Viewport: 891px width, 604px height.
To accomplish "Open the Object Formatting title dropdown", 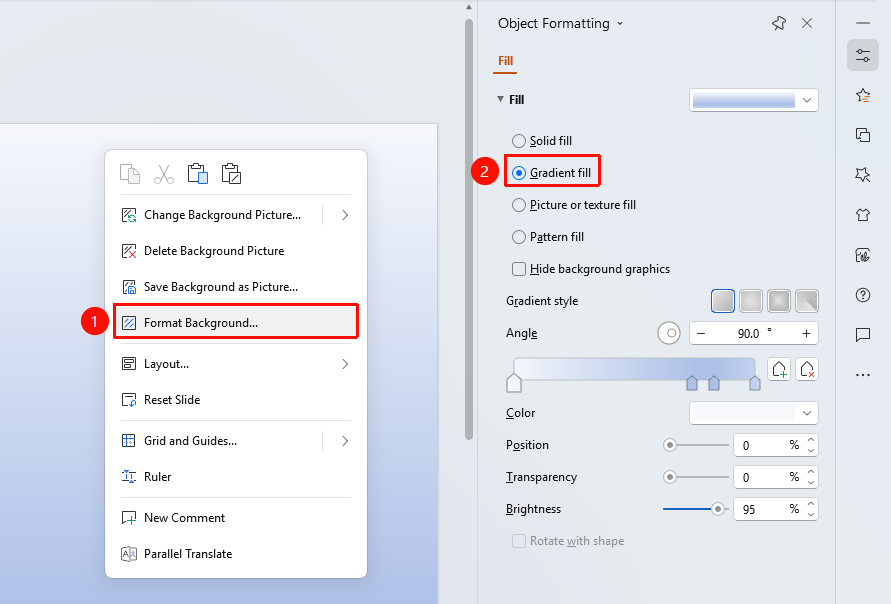I will [620, 24].
